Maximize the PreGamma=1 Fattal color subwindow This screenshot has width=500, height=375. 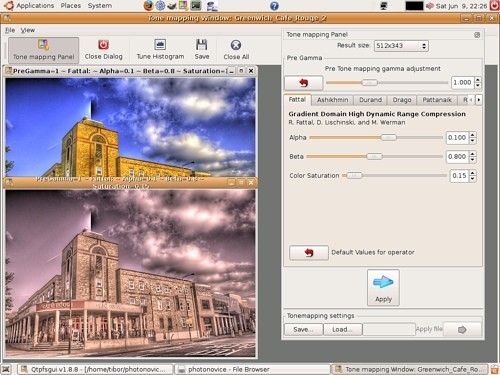241,71
